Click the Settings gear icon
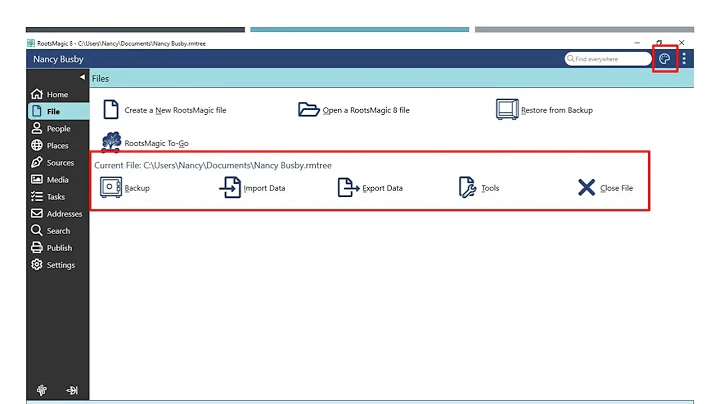 coord(37,264)
